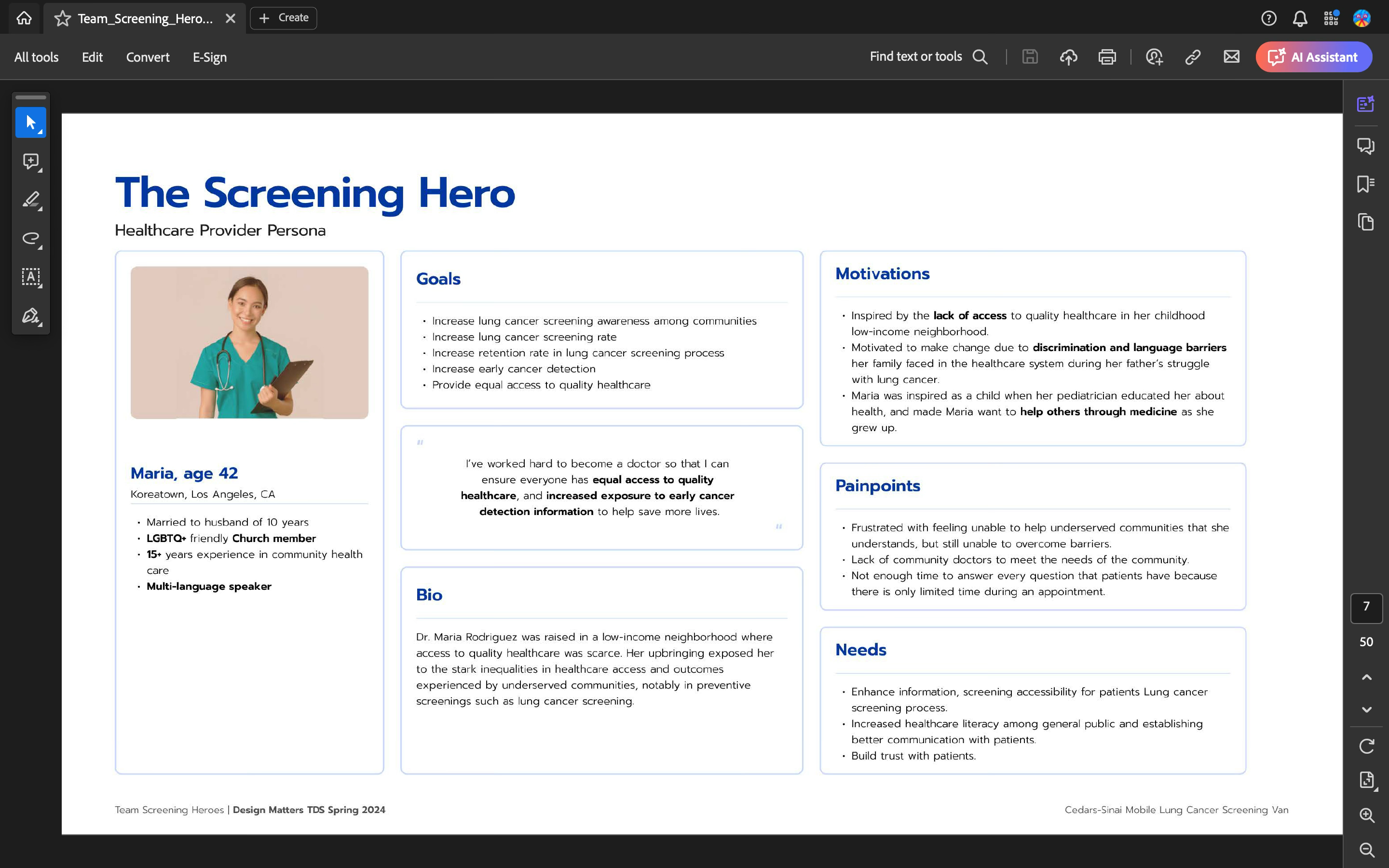Select the highlight pen tool
This screenshot has width=1389, height=868.
(30, 200)
